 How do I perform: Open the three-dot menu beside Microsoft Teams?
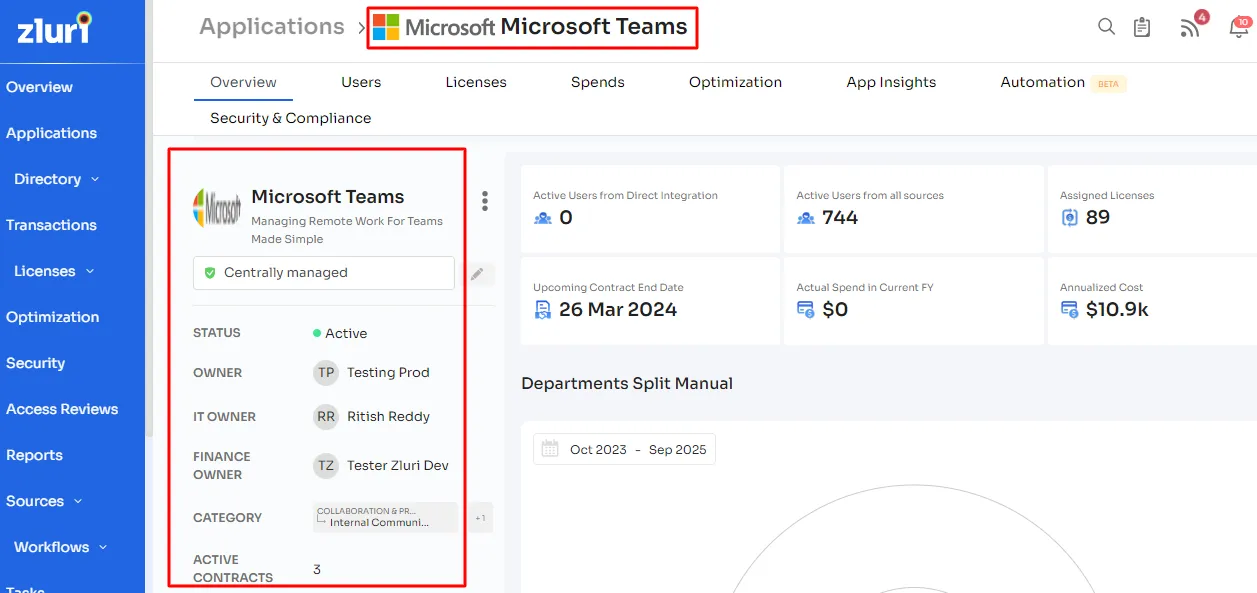(485, 201)
